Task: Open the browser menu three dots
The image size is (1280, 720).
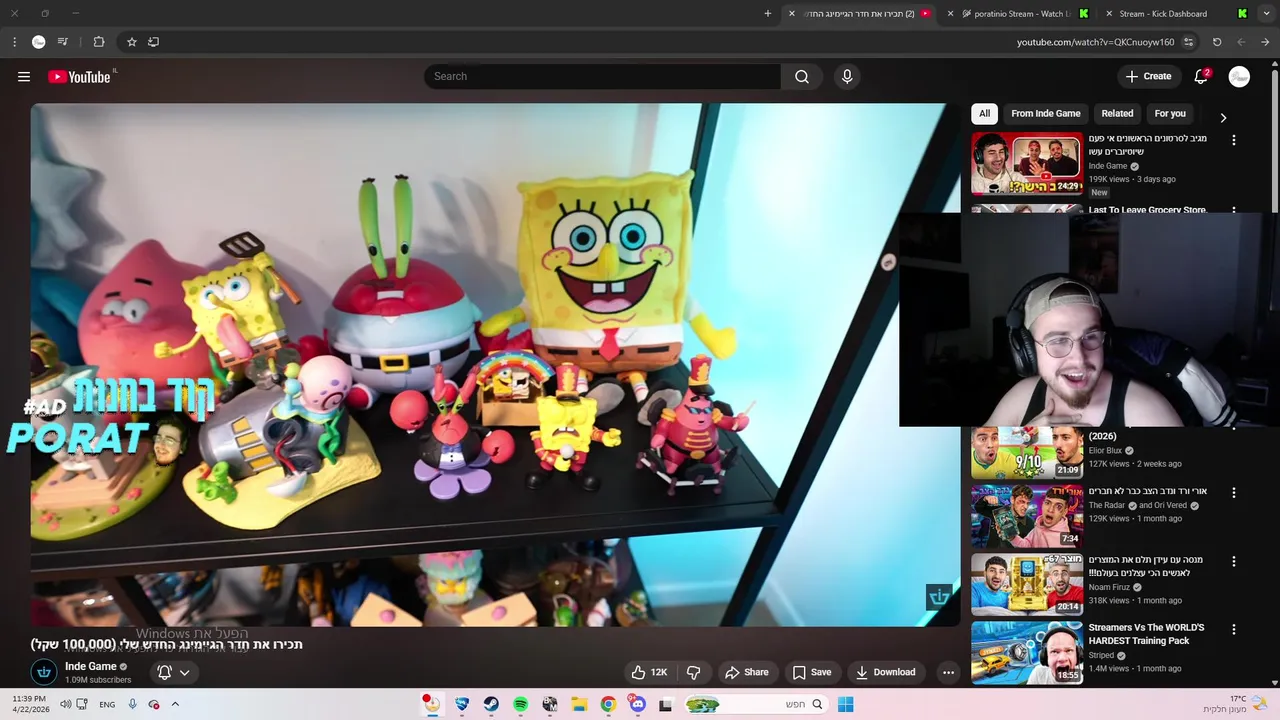Action: [x=14, y=42]
